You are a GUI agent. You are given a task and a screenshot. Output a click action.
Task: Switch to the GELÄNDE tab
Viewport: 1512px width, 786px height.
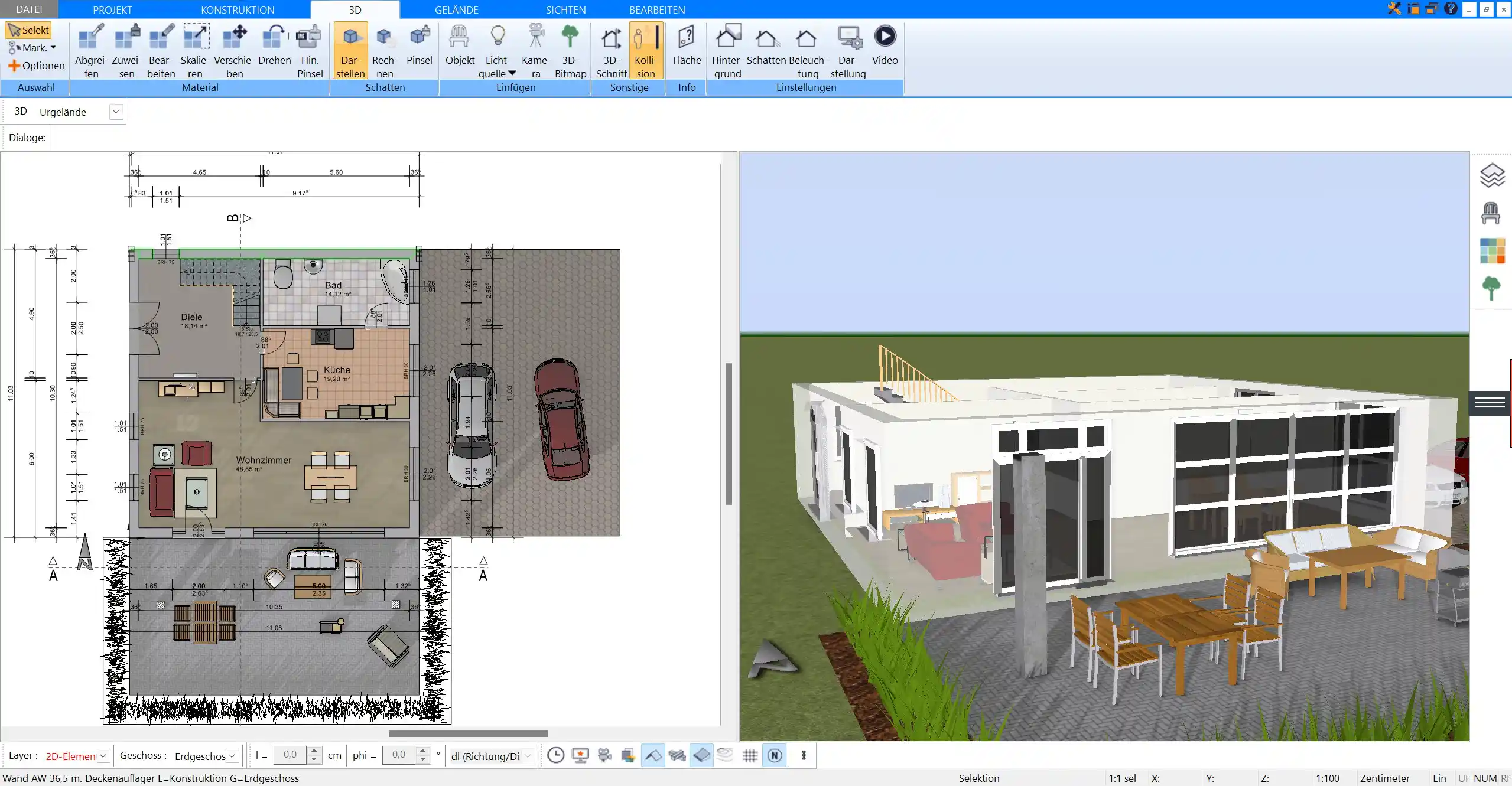point(456,10)
